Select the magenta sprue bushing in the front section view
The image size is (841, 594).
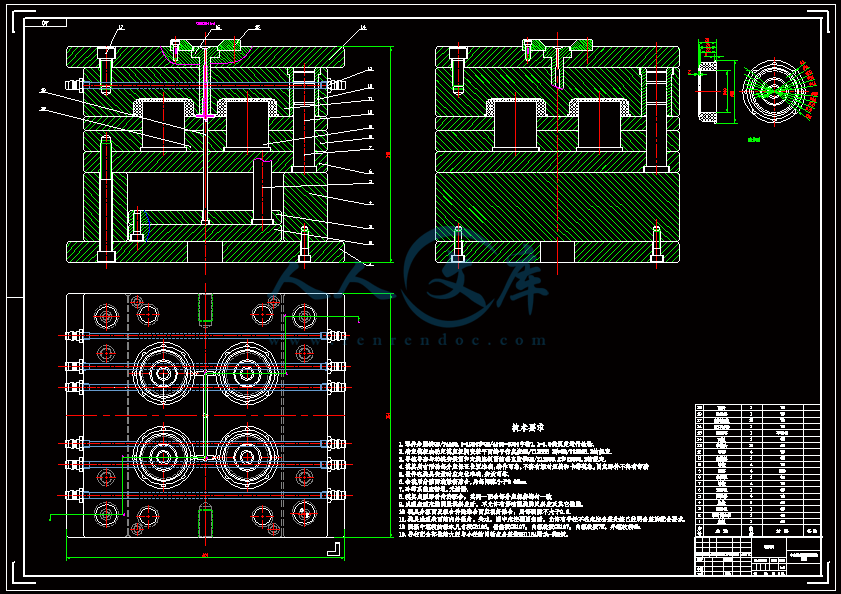point(205,83)
